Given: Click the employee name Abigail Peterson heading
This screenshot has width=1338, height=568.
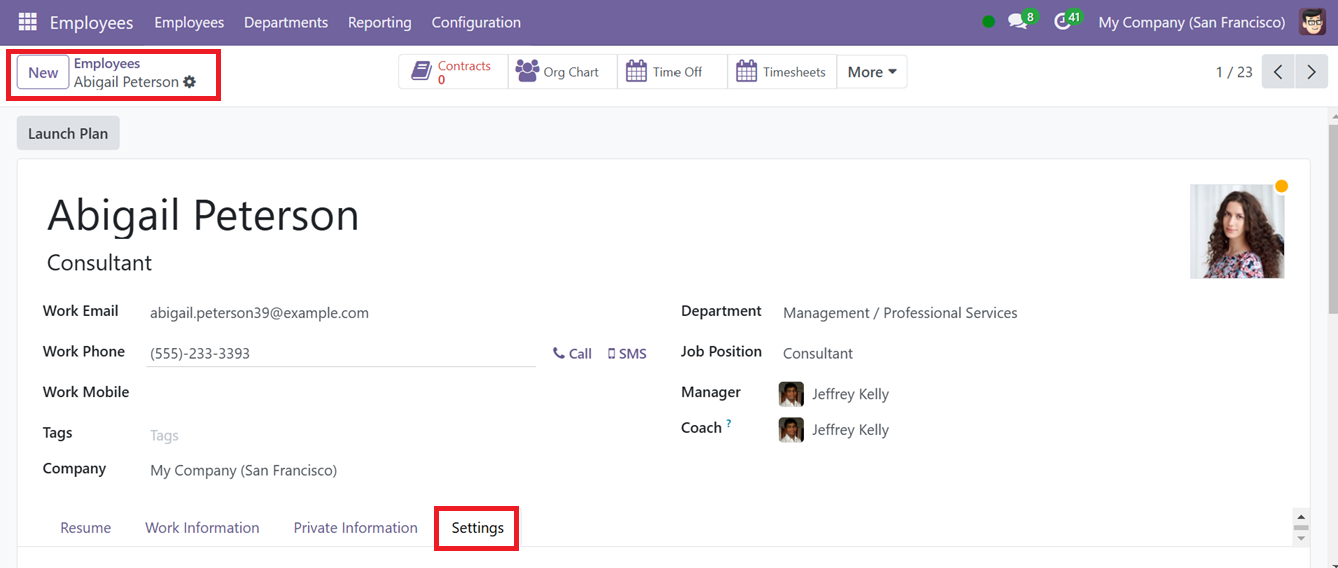Looking at the screenshot, I should tap(203, 215).
